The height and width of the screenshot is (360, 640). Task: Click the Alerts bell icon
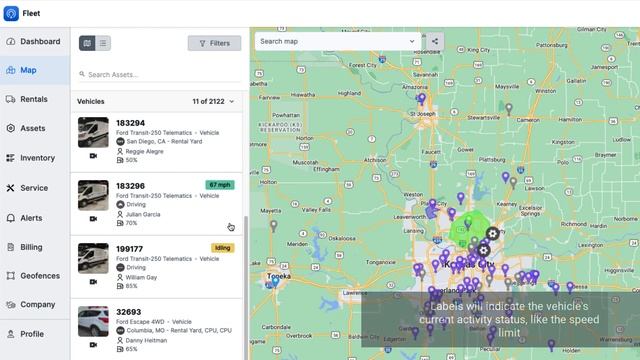[11, 218]
